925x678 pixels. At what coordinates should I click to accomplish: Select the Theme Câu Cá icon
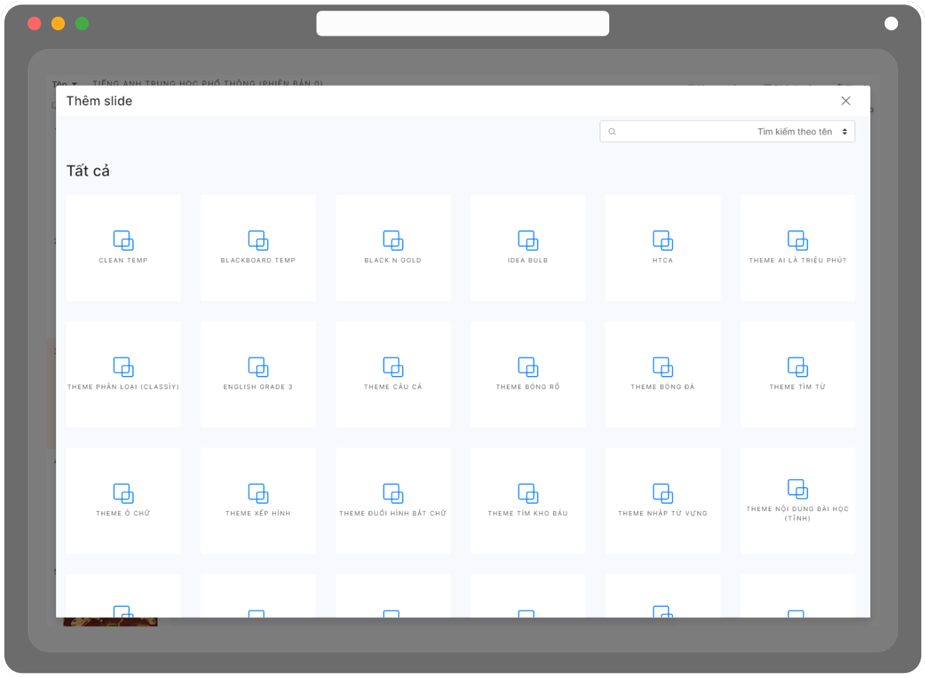click(393, 367)
